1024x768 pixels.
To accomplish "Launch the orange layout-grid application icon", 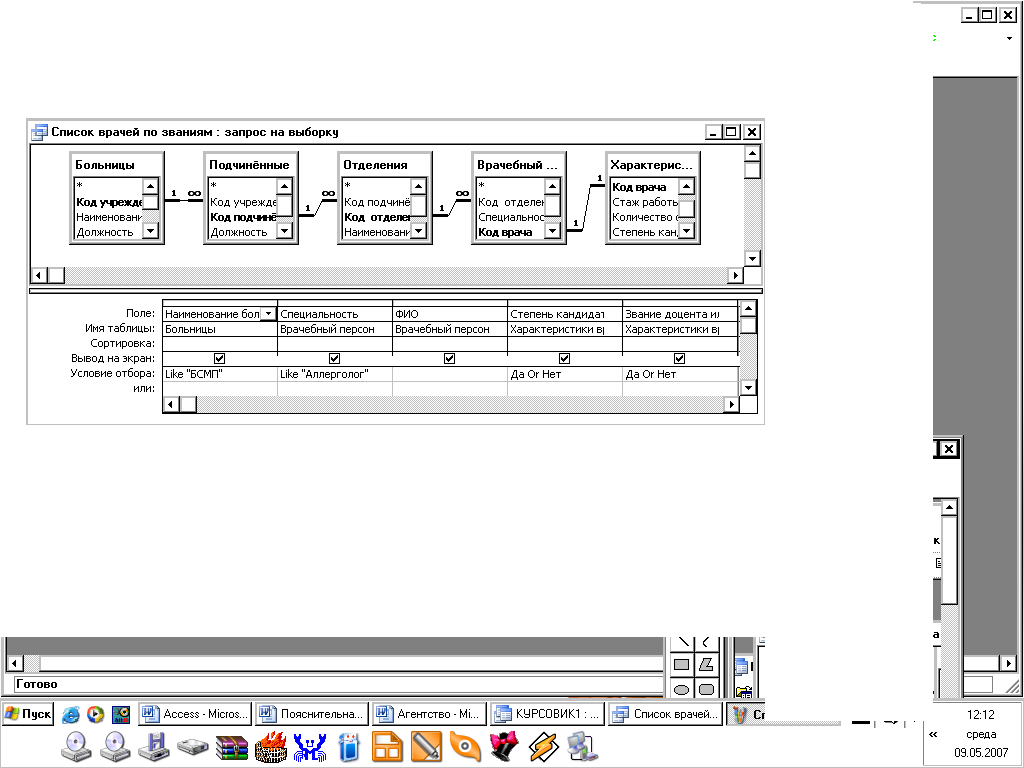I will 387,747.
